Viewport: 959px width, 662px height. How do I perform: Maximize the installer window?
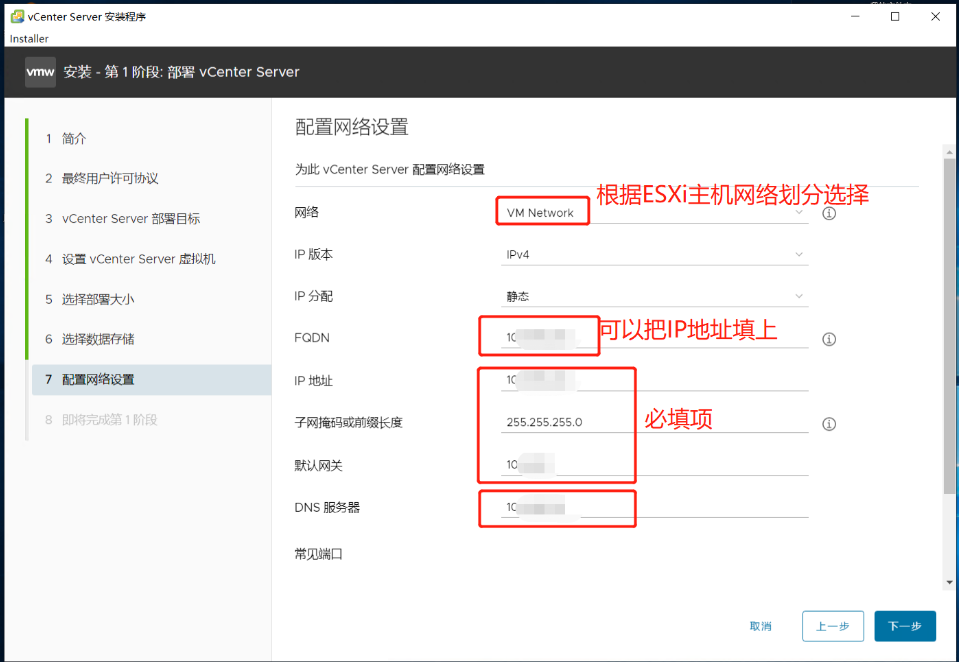(x=895, y=17)
